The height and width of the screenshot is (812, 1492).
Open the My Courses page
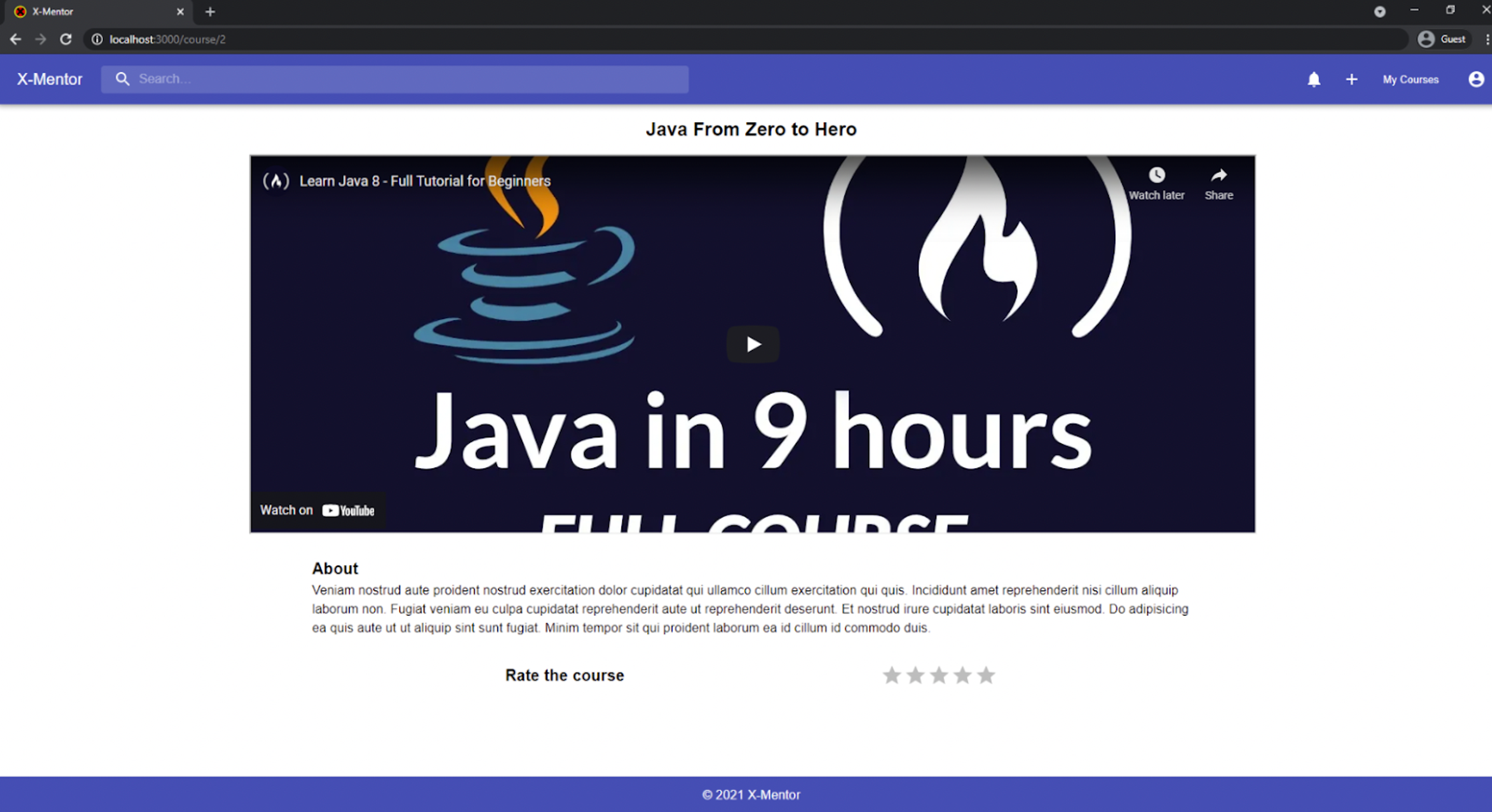pyautogui.click(x=1410, y=79)
